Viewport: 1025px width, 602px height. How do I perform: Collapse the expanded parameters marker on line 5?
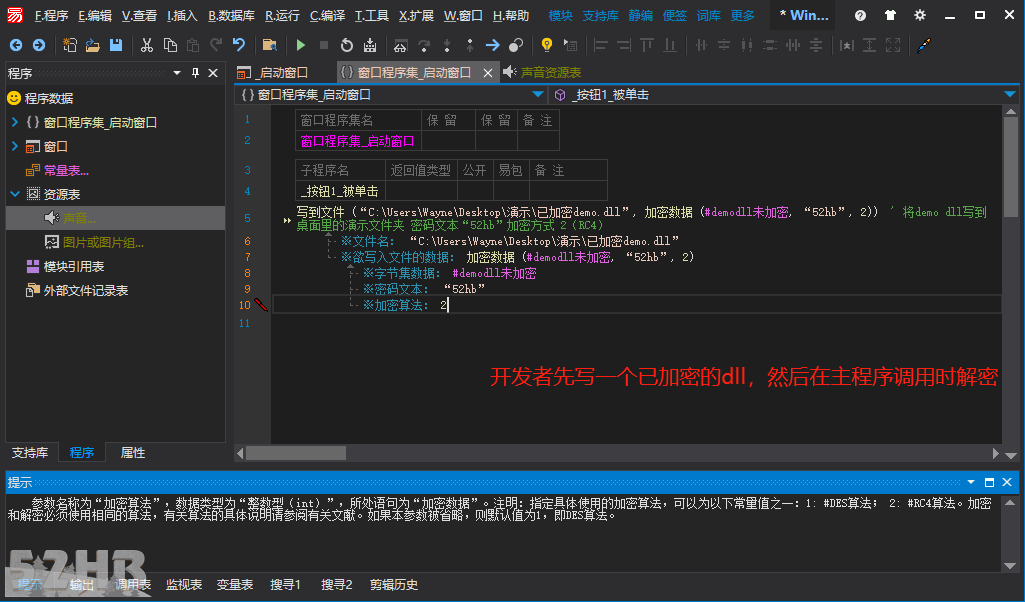coord(286,220)
